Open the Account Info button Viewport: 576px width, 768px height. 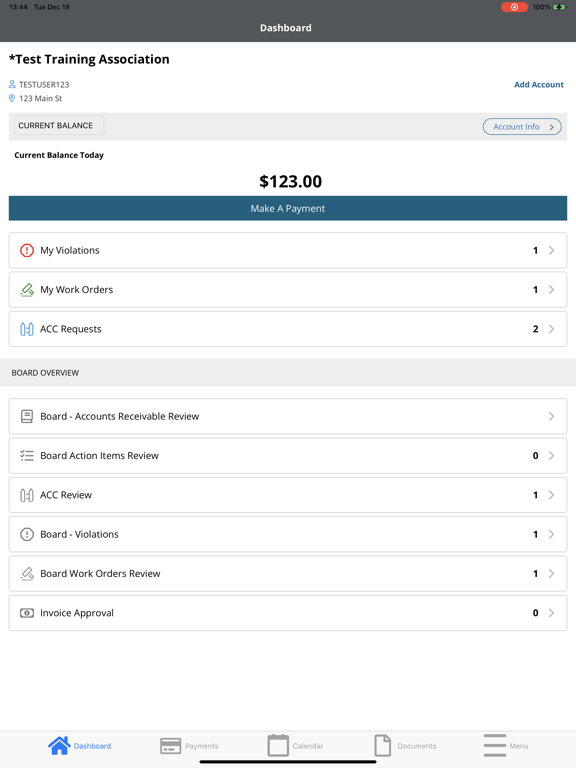522,126
